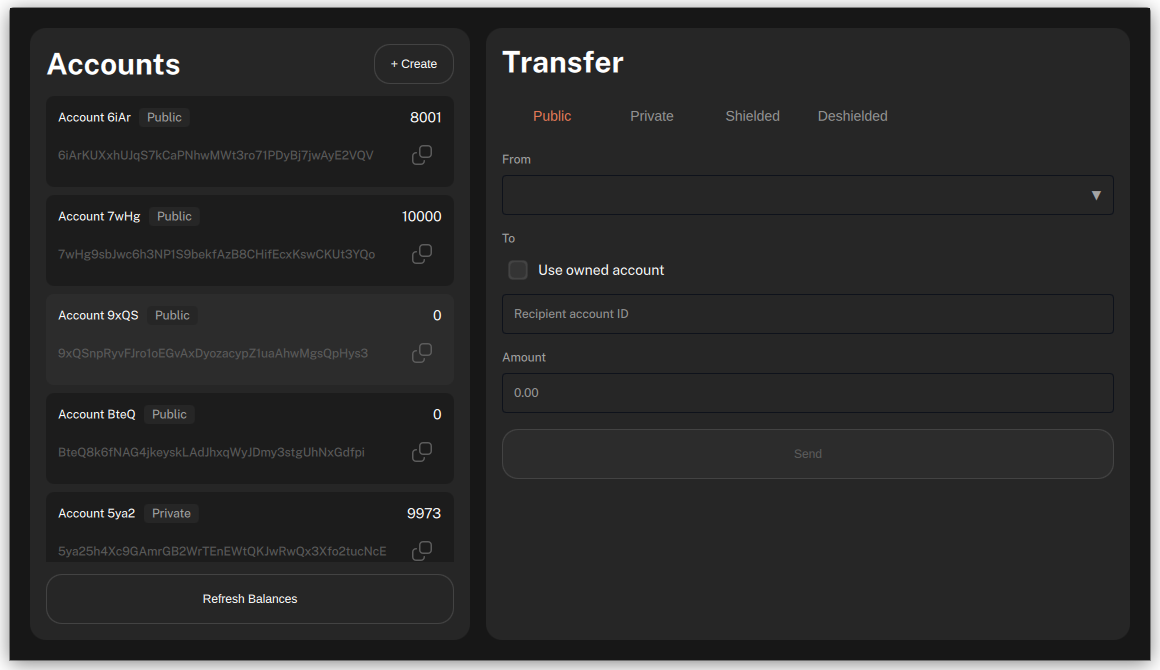This screenshot has height=670, width=1160.
Task: Switch to the Shielded transfer tab
Action: tap(752, 116)
